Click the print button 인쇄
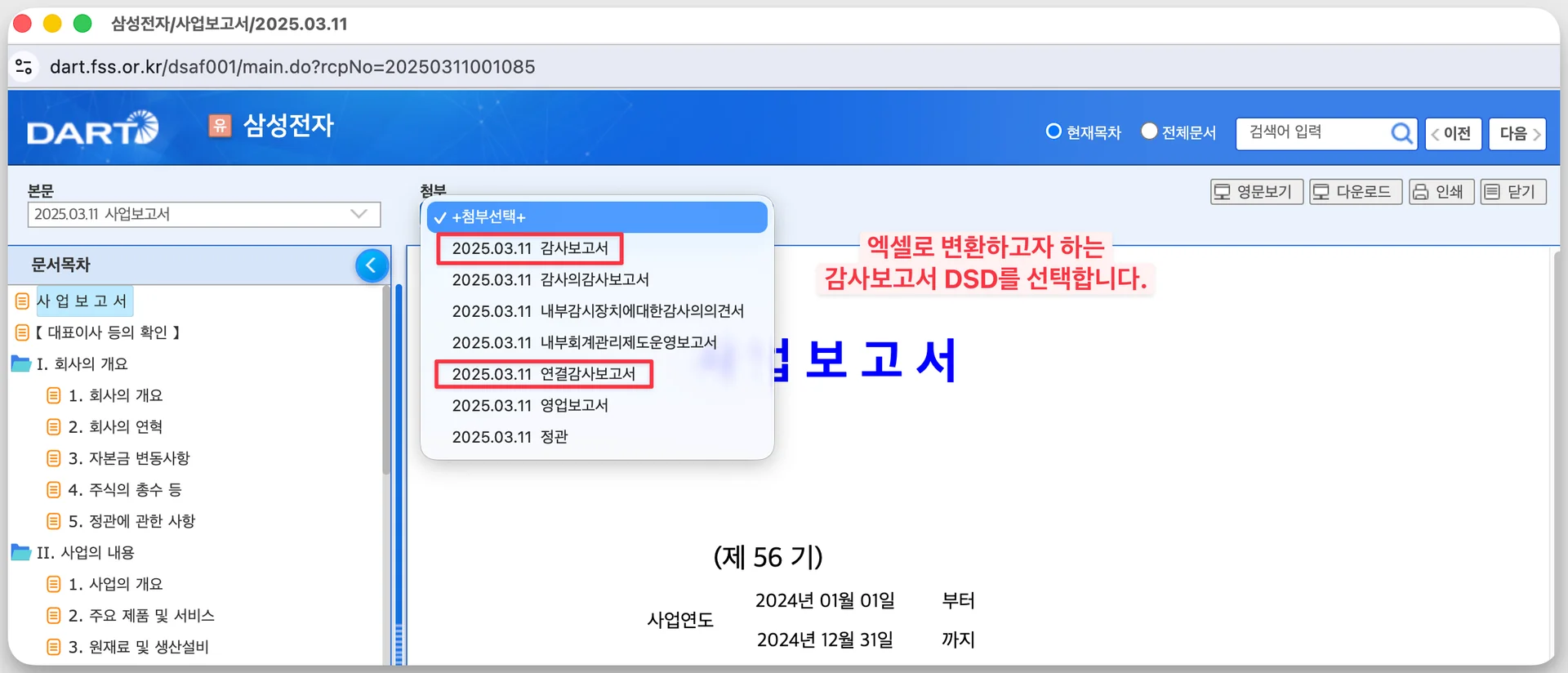The height and width of the screenshot is (673, 1568). 1441,192
